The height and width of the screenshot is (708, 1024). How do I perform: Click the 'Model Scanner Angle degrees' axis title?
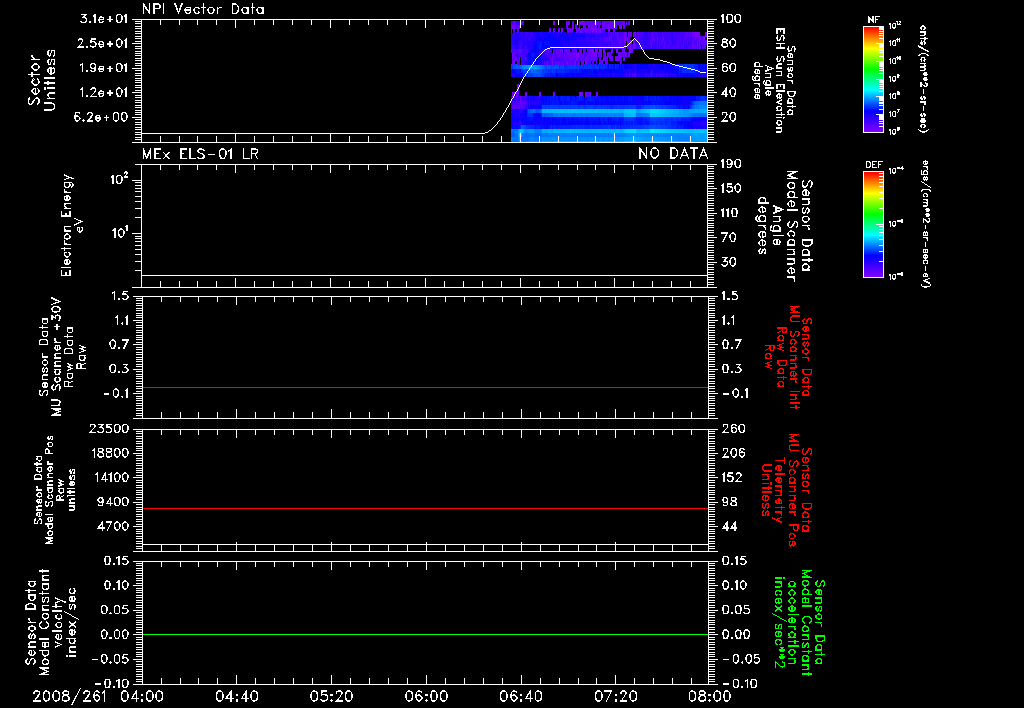[784, 226]
